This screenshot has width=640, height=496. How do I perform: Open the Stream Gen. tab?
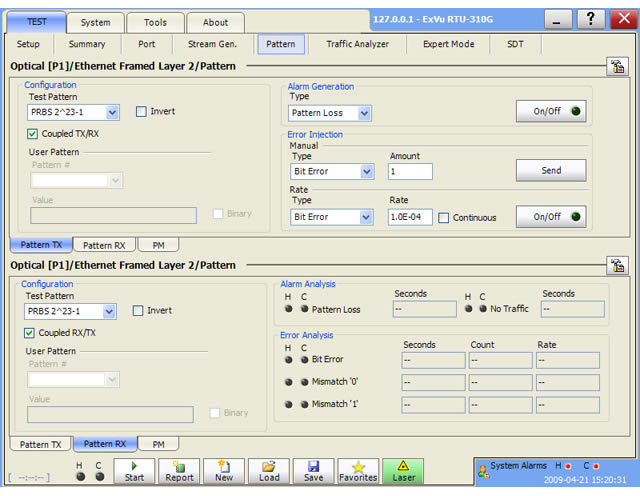(x=213, y=44)
